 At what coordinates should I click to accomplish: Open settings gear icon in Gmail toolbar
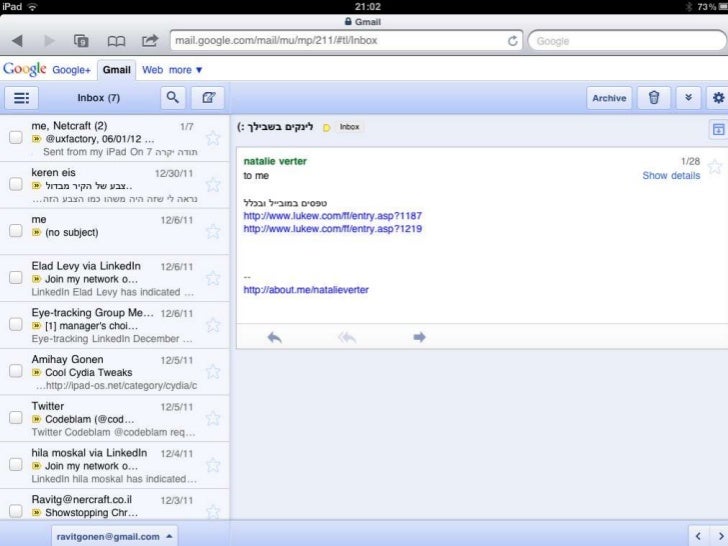(718, 98)
